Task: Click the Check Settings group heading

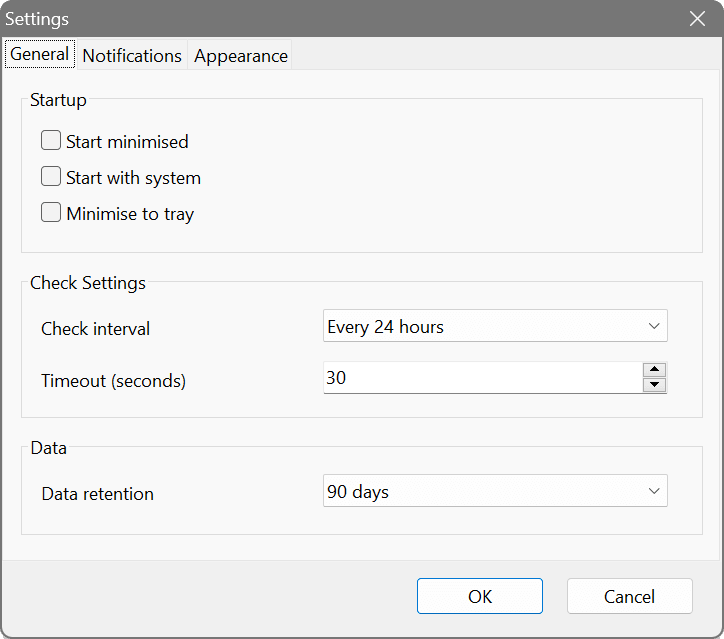Action: 88,283
